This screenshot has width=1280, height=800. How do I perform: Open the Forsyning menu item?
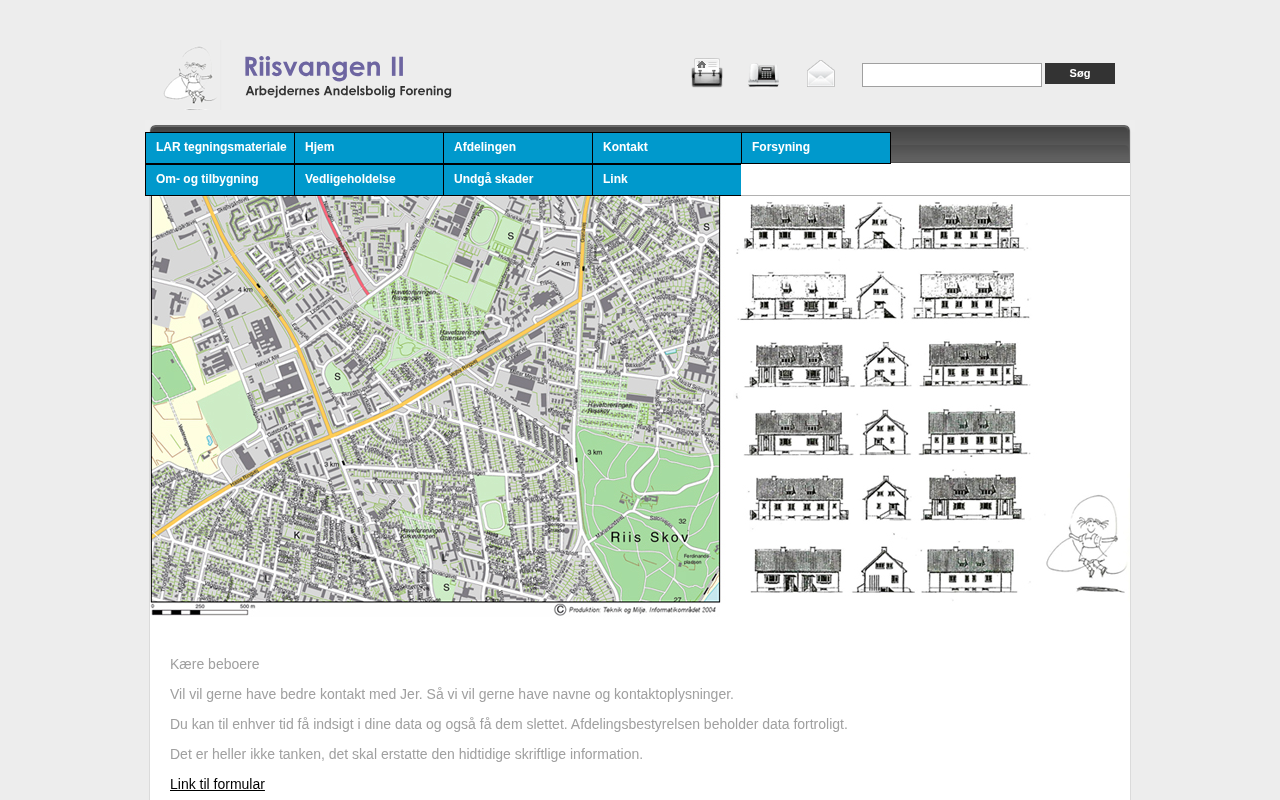[x=815, y=148]
